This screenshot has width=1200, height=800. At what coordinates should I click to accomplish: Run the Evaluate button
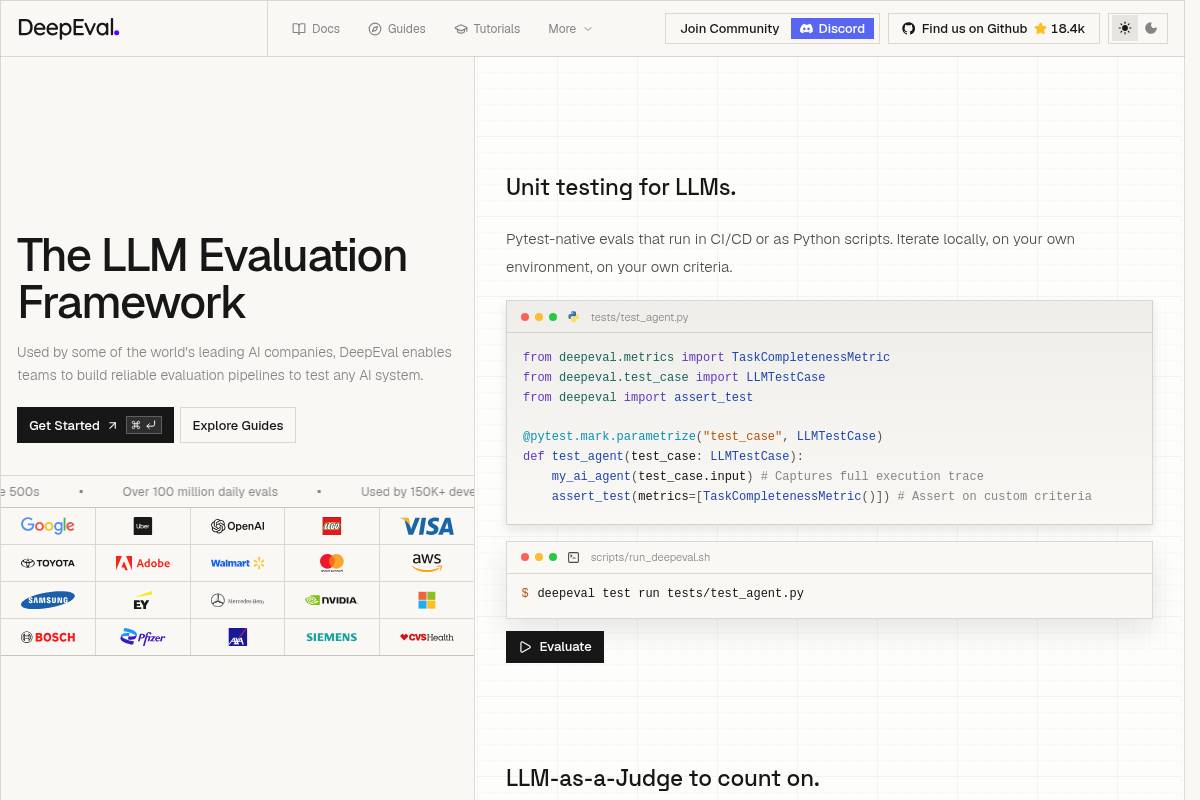[x=555, y=647]
